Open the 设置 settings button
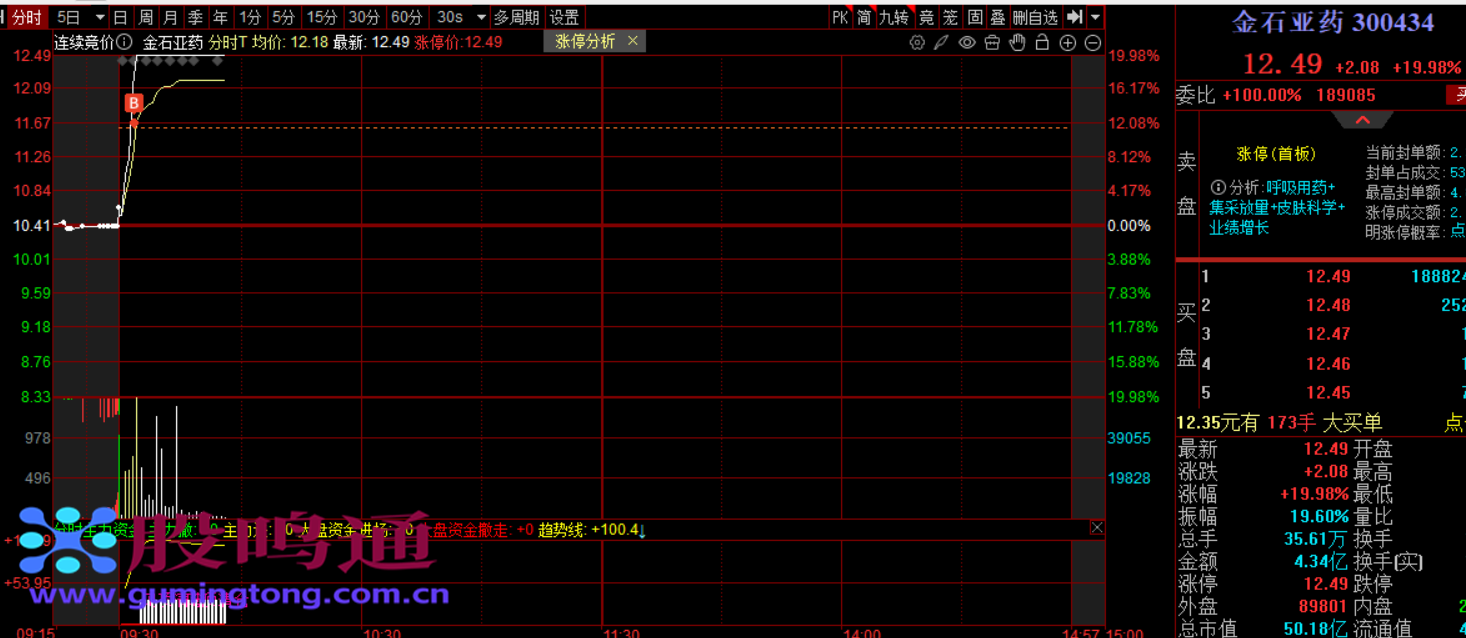The height and width of the screenshot is (638, 1466). point(564,17)
